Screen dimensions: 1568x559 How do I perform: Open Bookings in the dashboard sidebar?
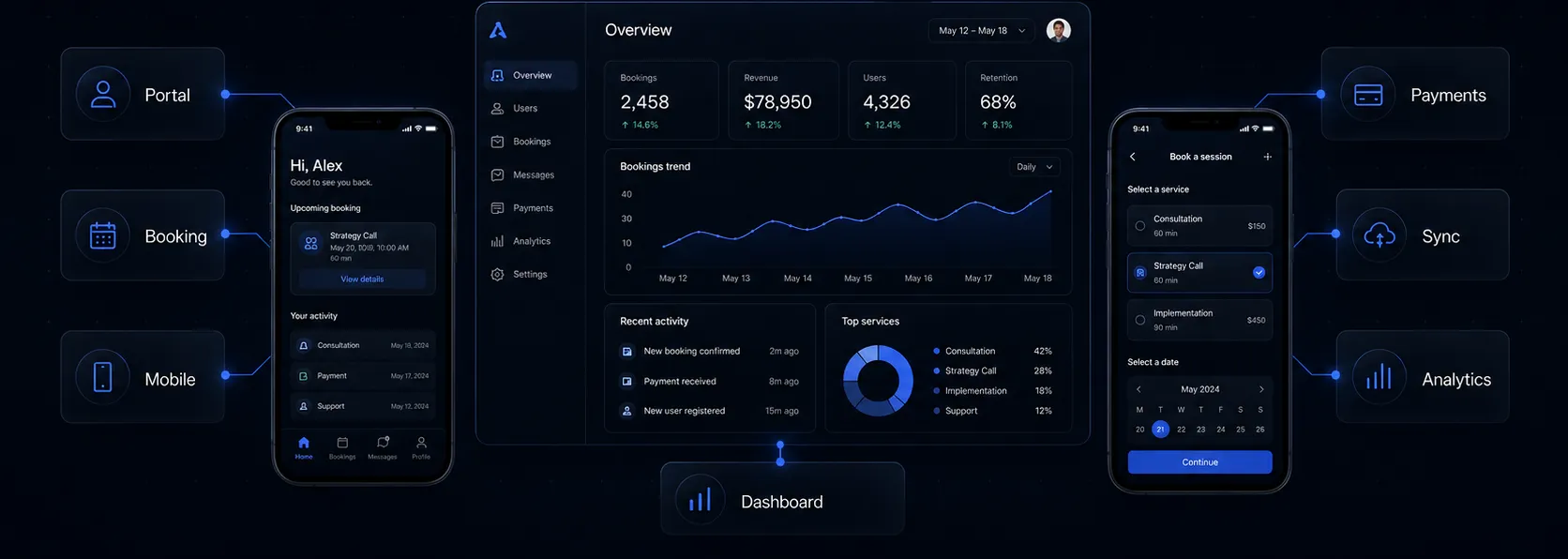pyautogui.click(x=531, y=142)
